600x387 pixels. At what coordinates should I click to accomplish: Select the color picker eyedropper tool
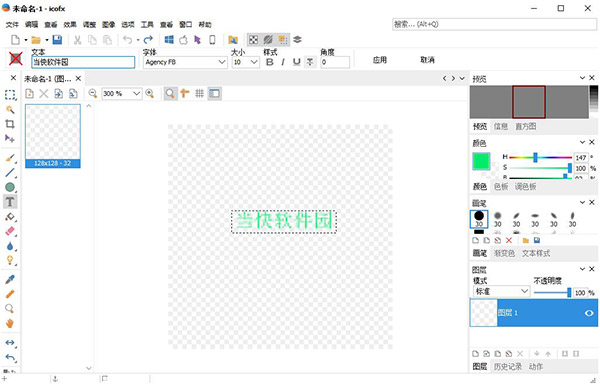[x=10, y=279]
